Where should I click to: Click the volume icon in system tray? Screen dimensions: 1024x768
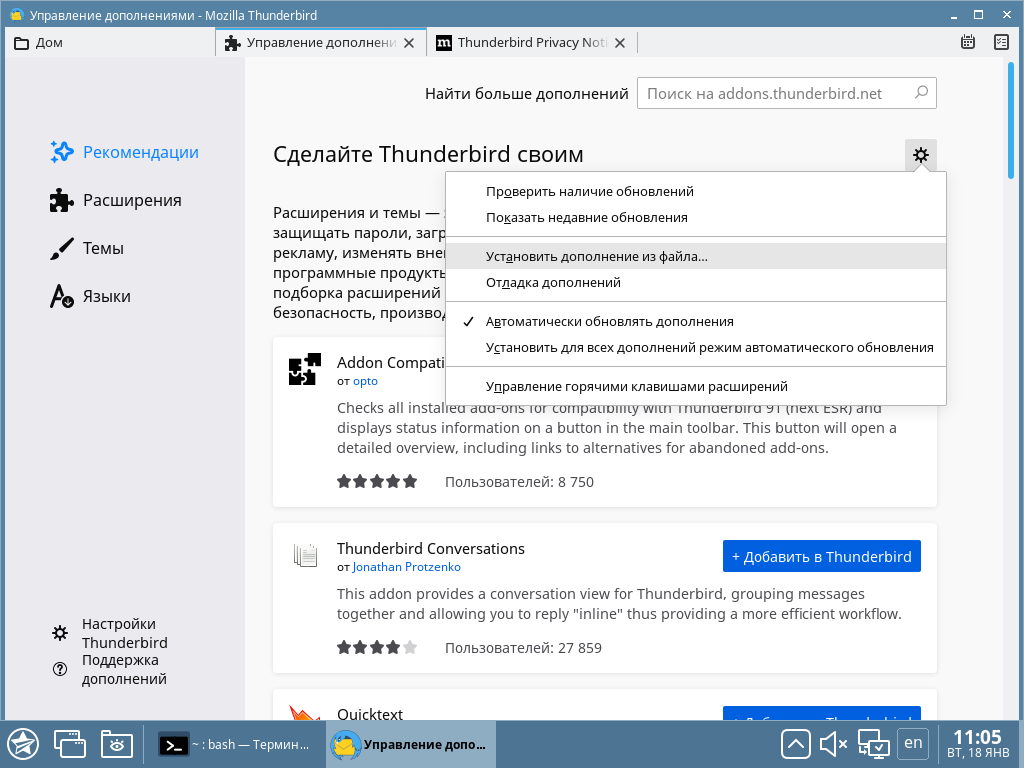click(x=832, y=744)
